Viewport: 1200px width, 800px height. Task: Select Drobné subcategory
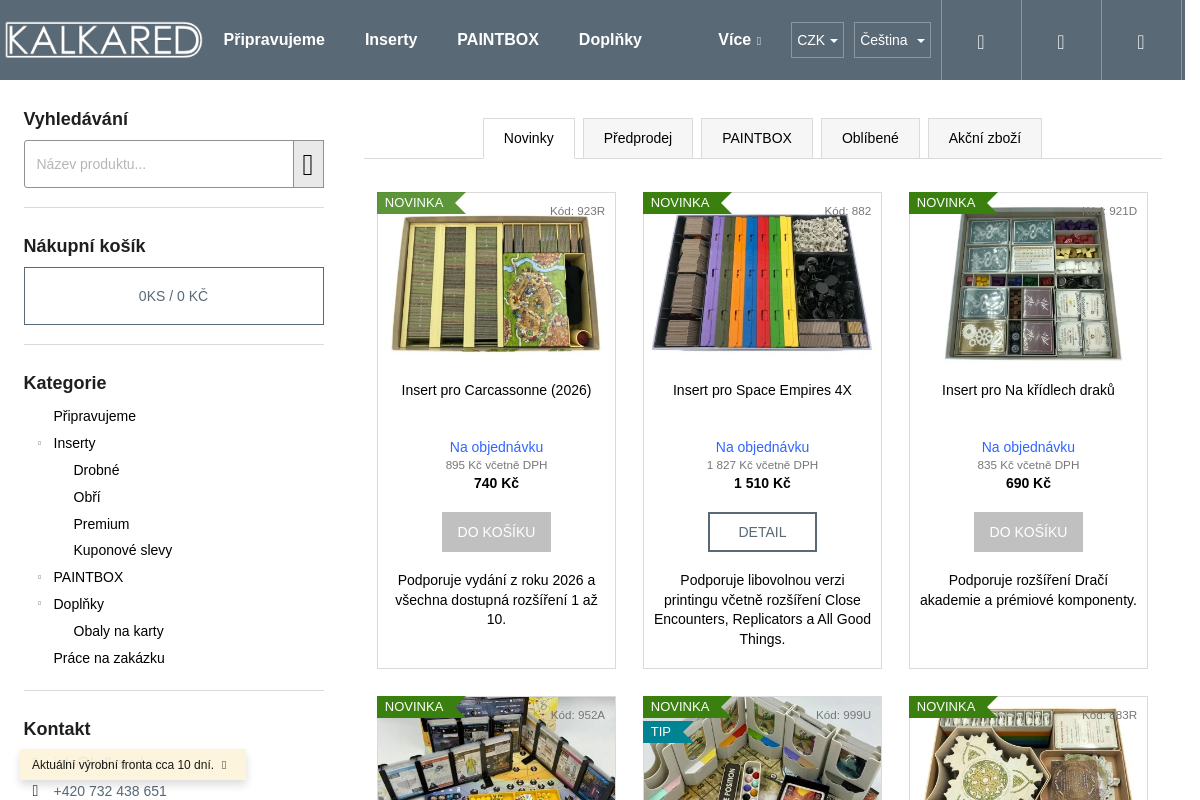point(96,470)
